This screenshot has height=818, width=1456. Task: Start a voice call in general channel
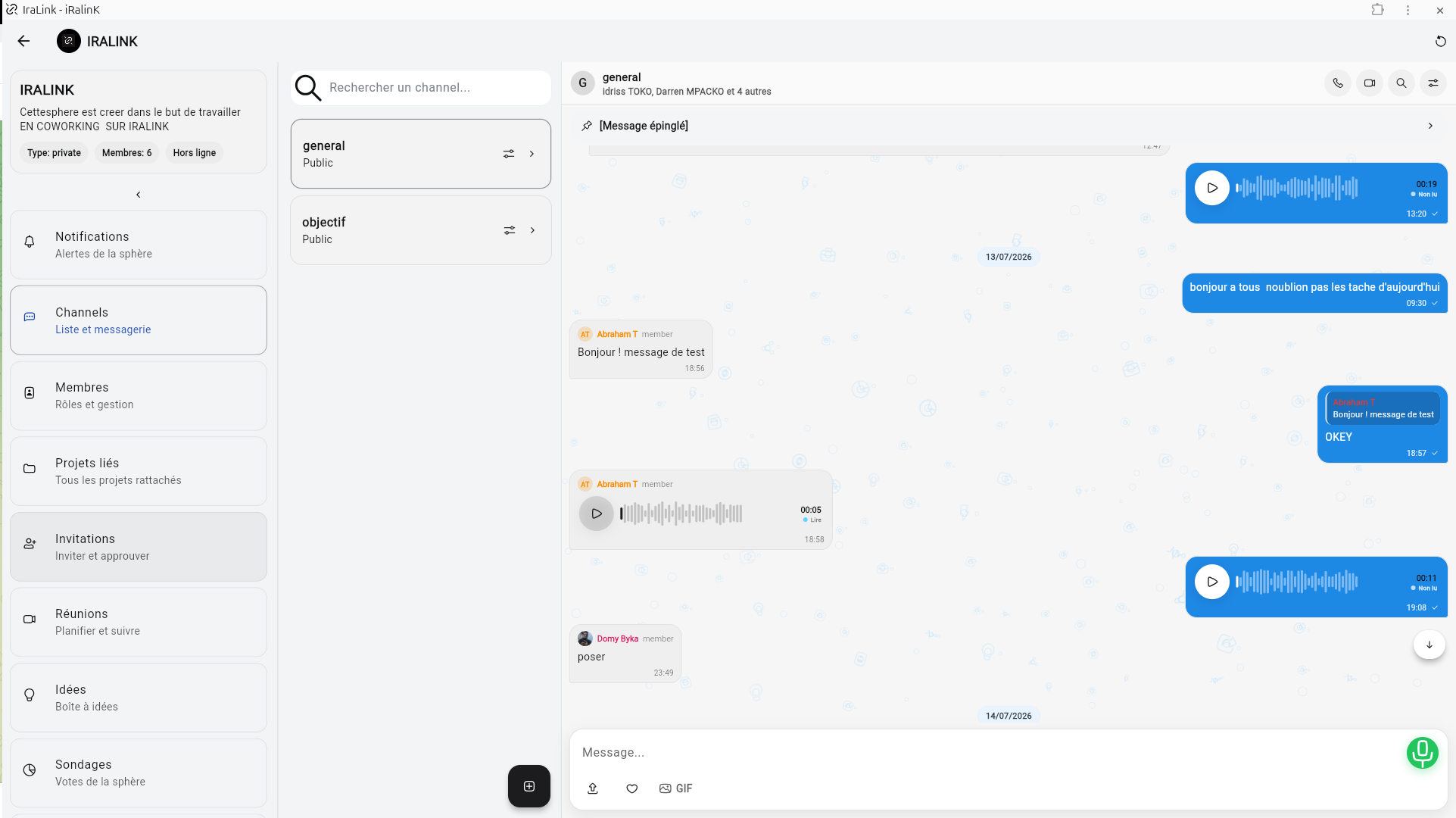(1338, 83)
